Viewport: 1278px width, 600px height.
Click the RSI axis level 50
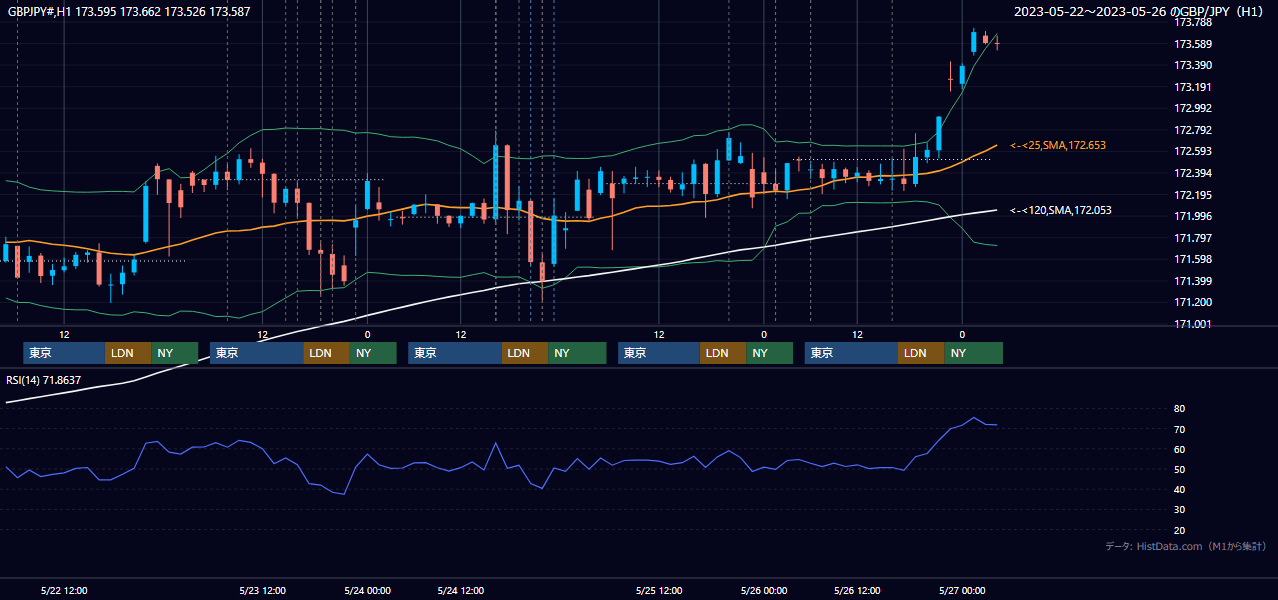(x=1179, y=469)
